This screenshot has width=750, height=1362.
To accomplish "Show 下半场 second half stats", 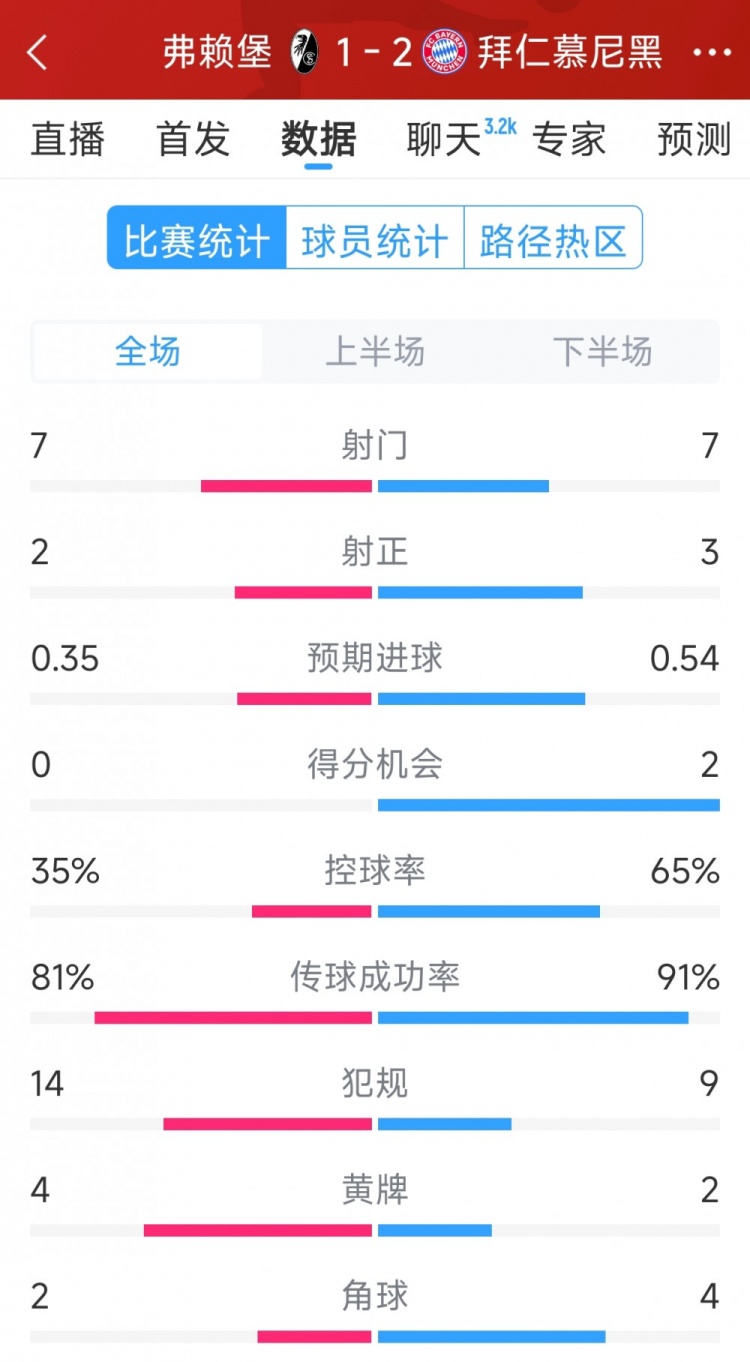I will (x=602, y=352).
